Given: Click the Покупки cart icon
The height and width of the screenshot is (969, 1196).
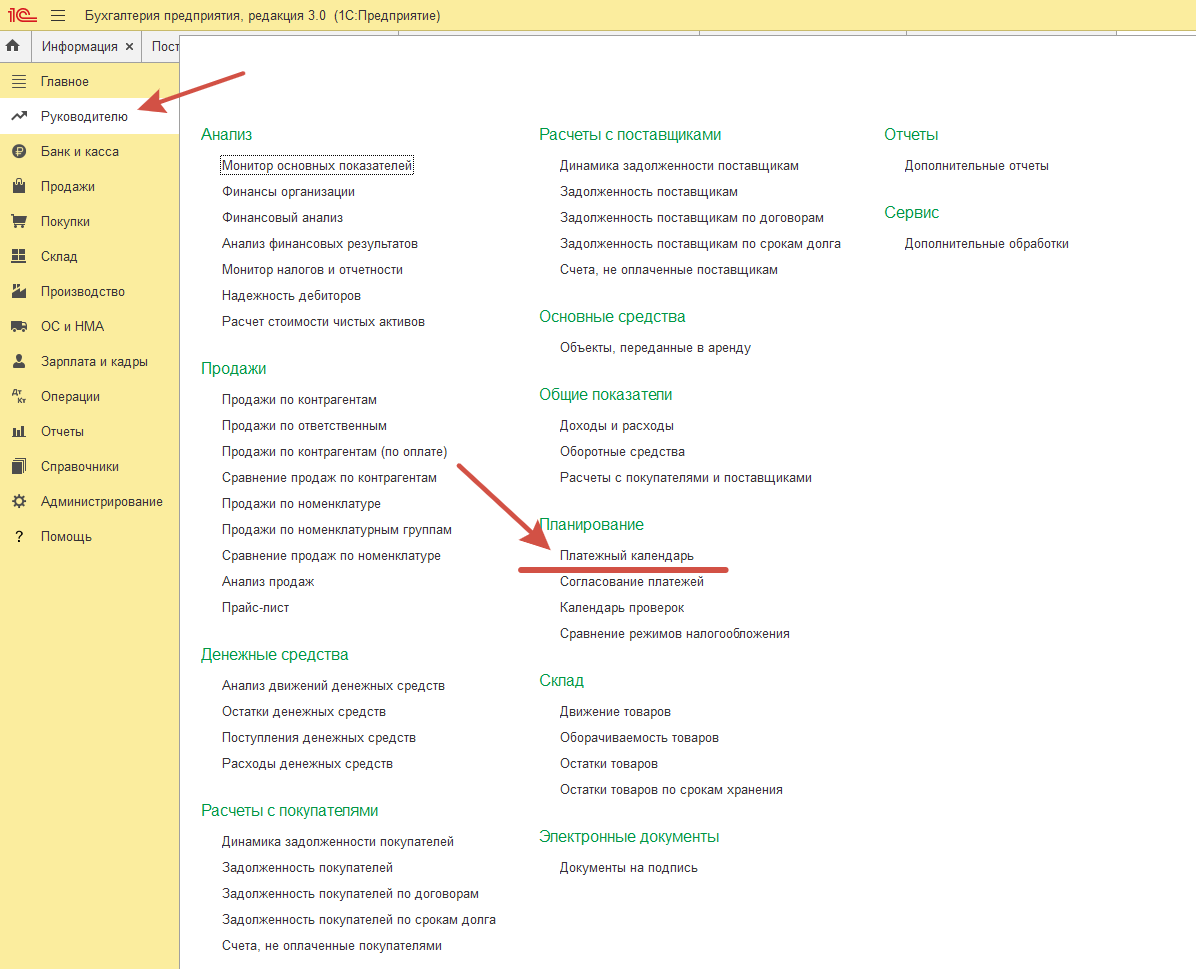Looking at the screenshot, I should pyautogui.click(x=19, y=221).
